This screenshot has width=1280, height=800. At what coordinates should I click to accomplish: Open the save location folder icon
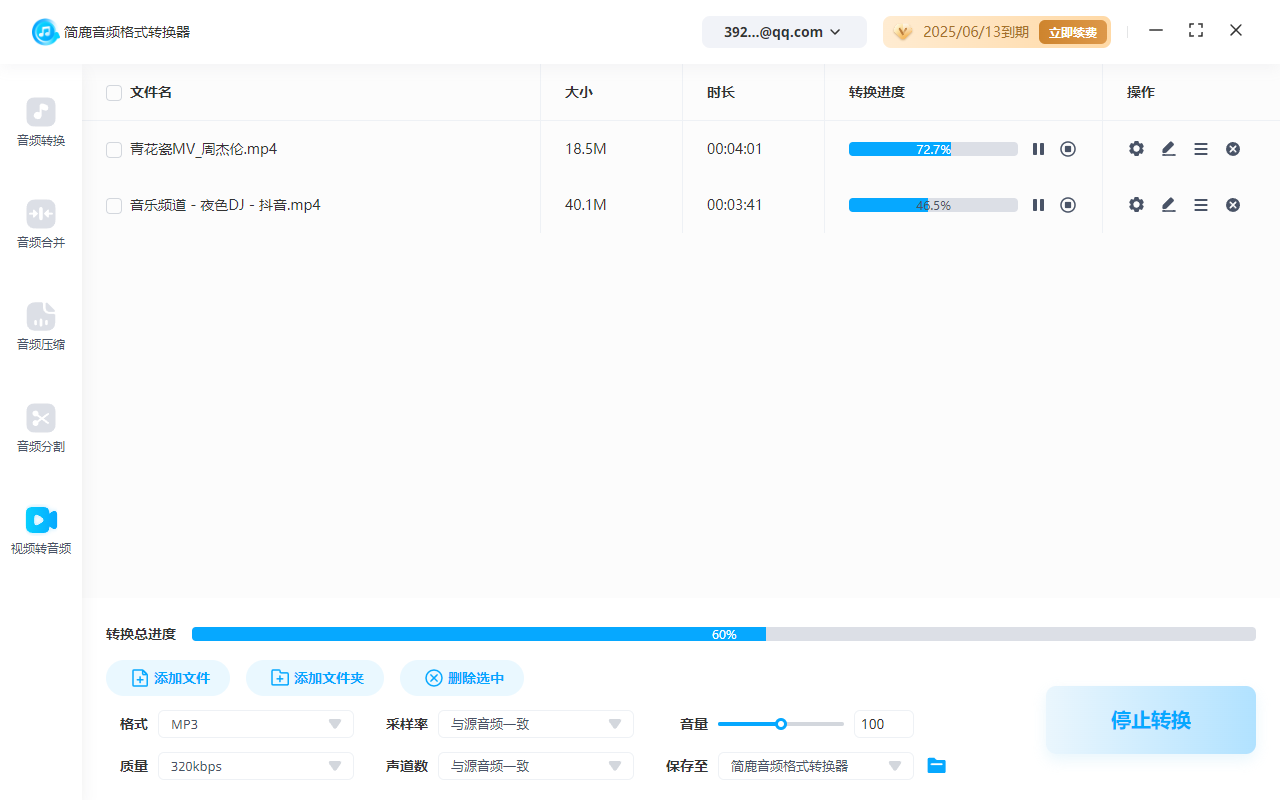point(936,766)
